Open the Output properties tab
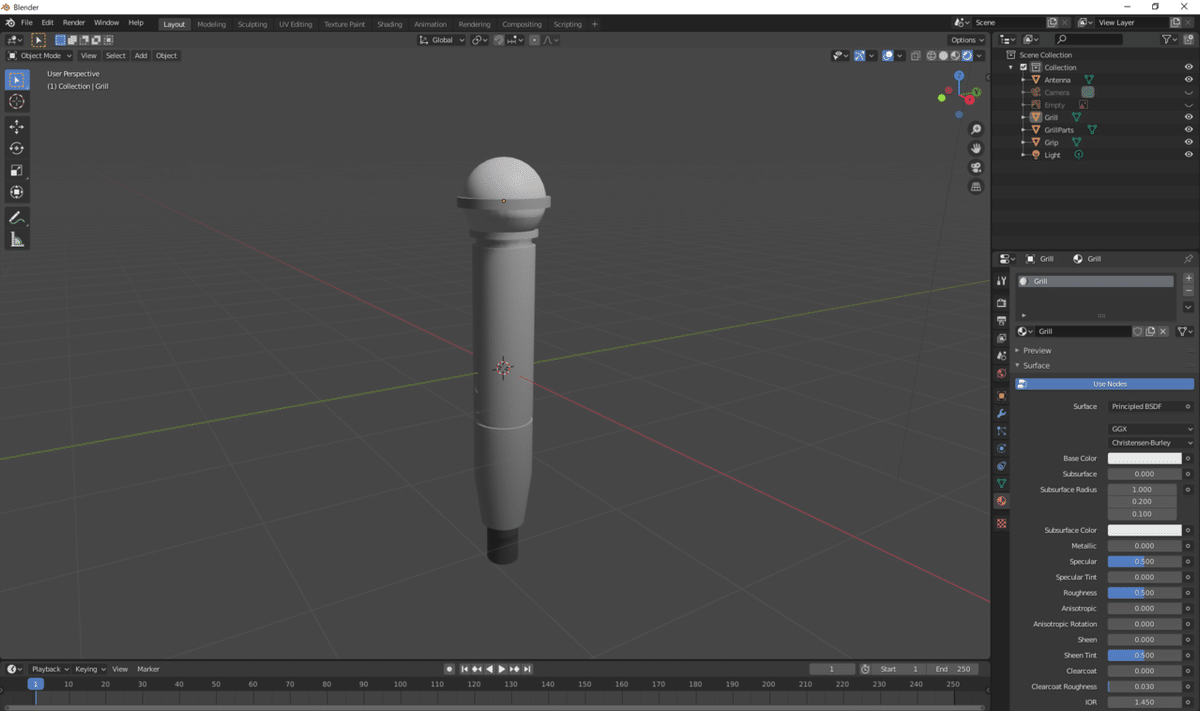 (1001, 321)
